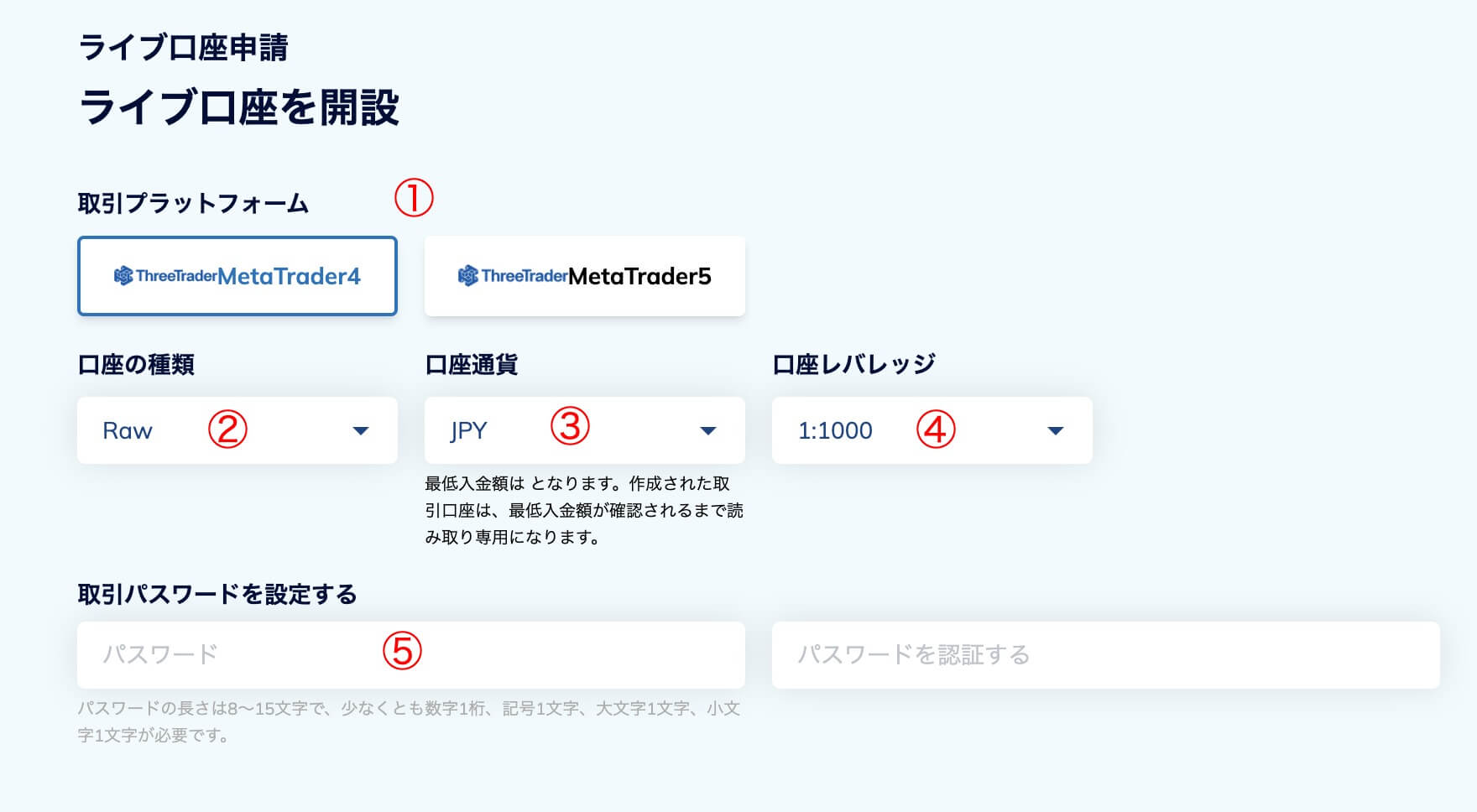
Task: Switch platform selection away from MetaTrader4
Action: [585, 277]
